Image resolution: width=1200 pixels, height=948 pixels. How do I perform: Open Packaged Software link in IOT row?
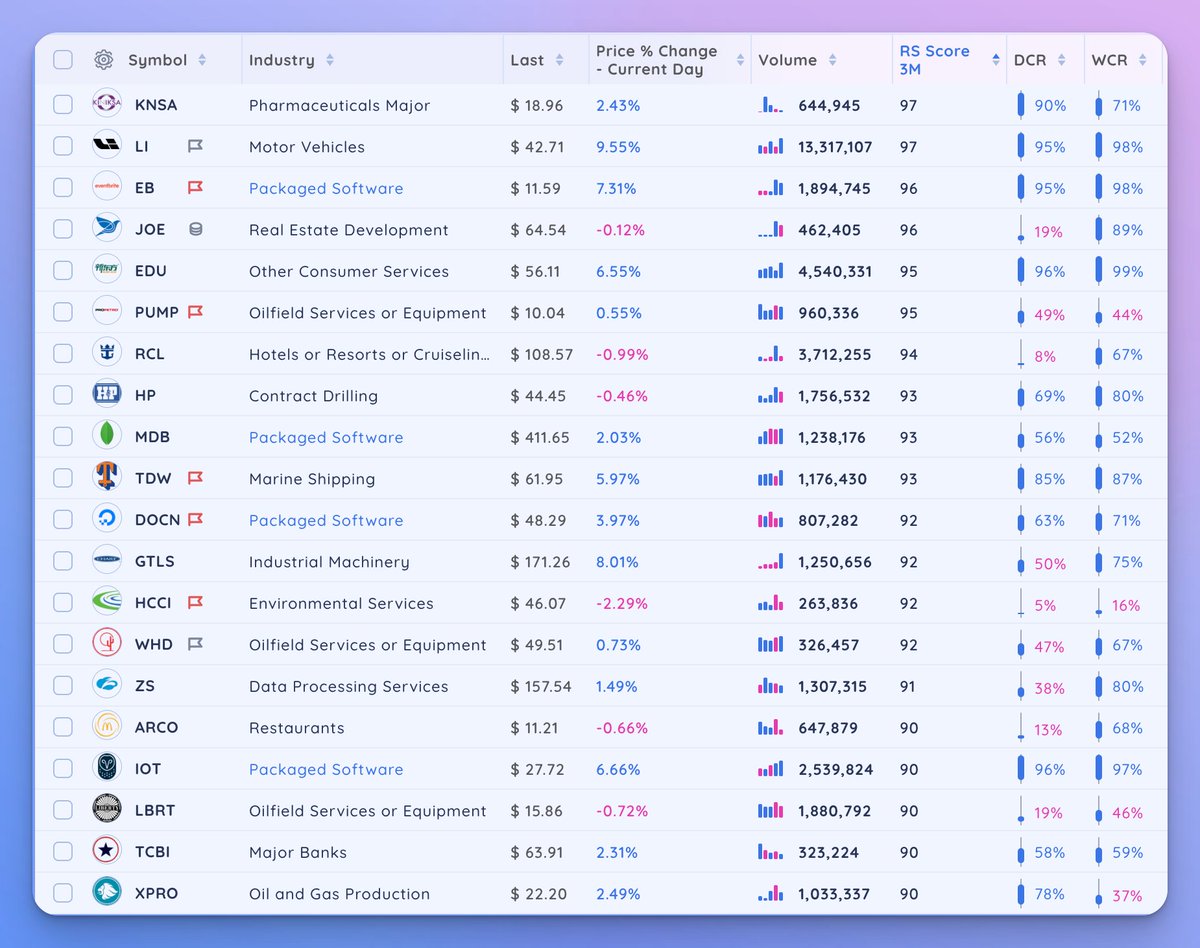click(x=326, y=769)
